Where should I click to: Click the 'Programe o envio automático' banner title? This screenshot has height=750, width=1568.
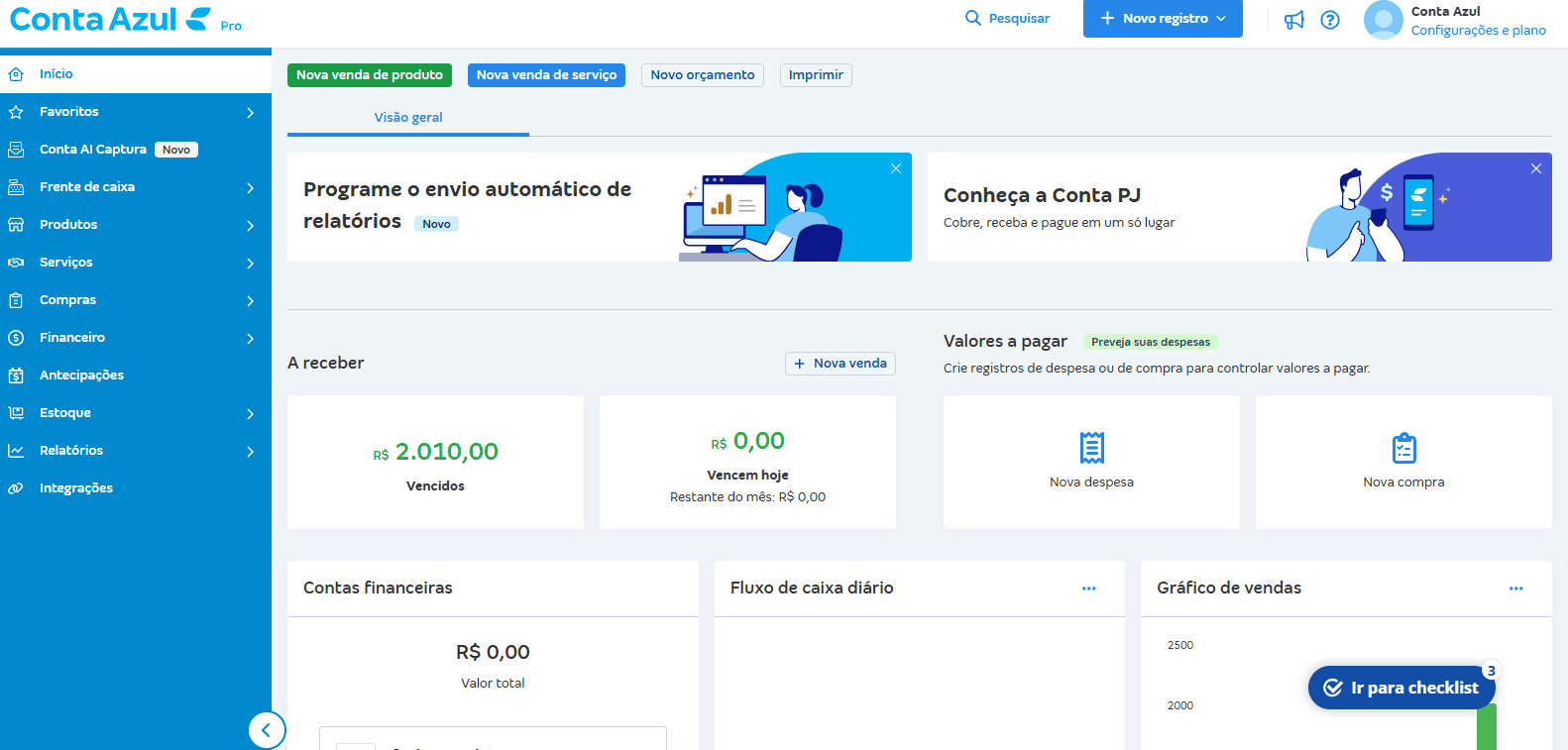[467, 205]
